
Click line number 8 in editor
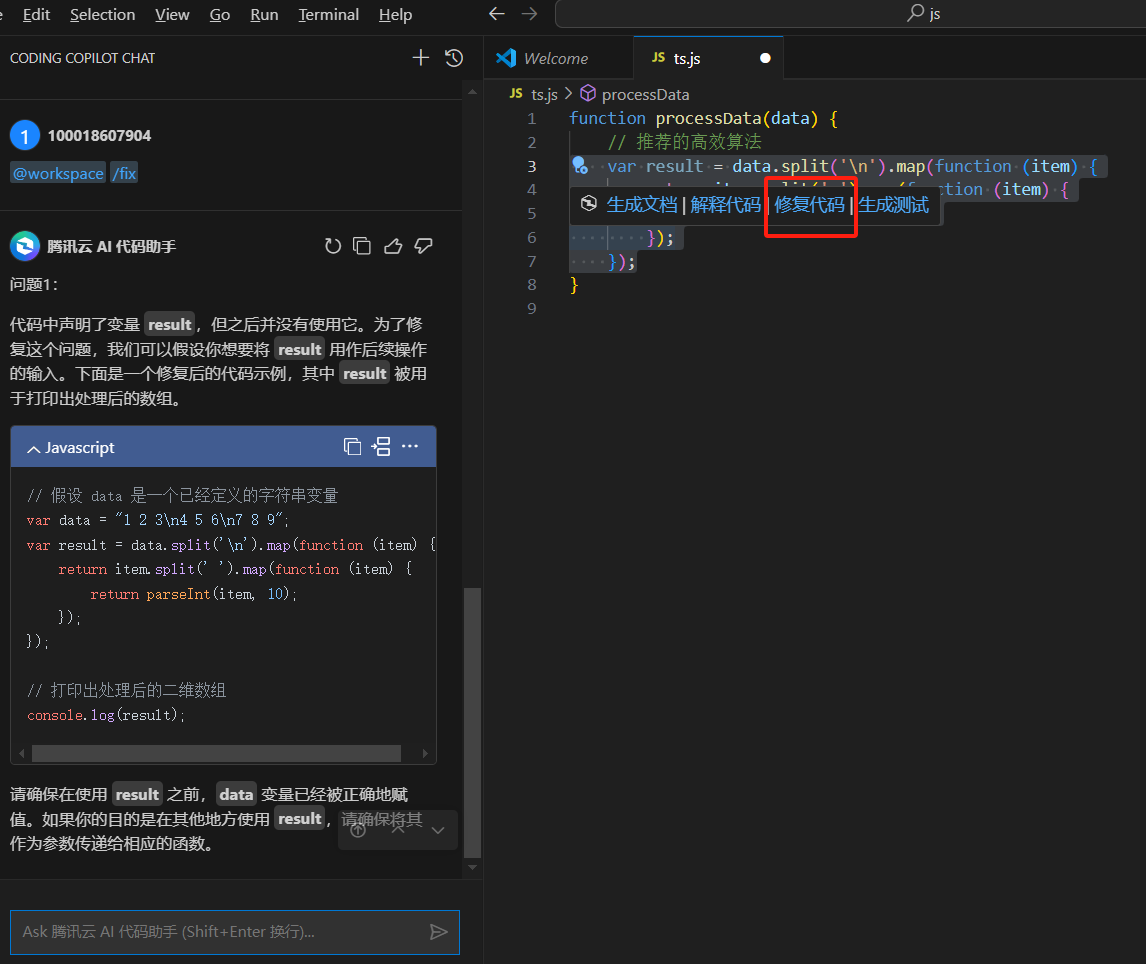(x=531, y=285)
